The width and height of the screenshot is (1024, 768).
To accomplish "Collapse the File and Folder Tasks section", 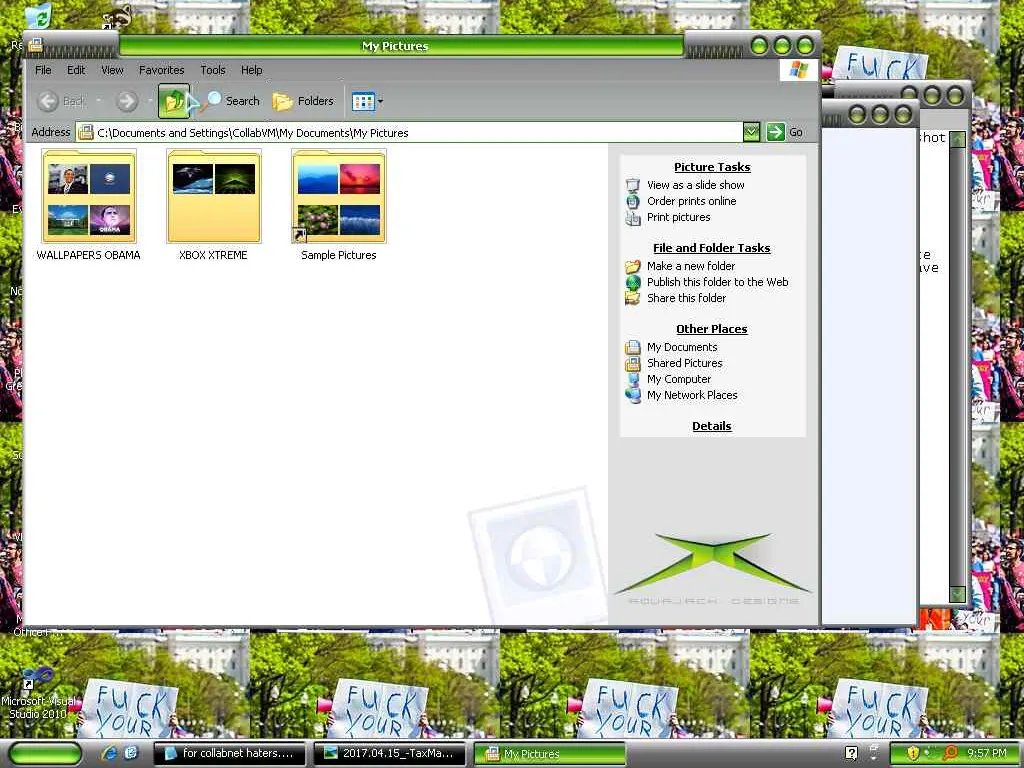I will click(712, 248).
